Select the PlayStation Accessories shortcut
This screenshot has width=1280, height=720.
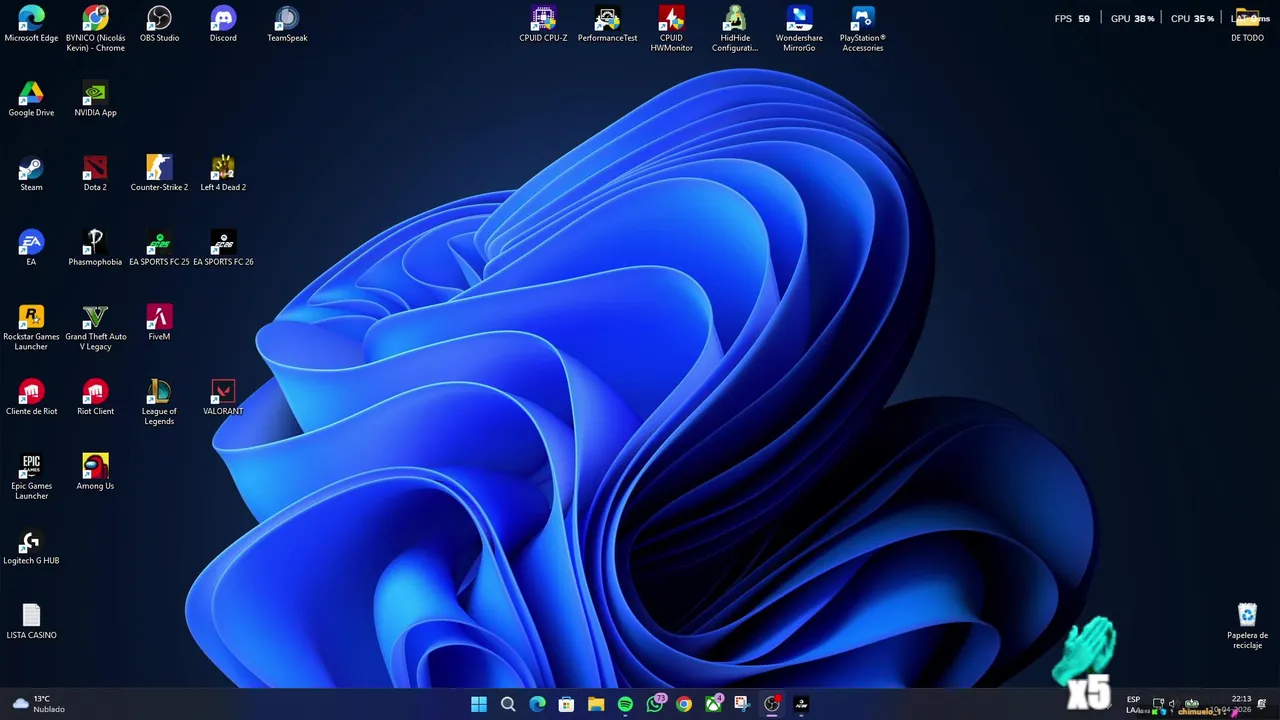tap(863, 29)
